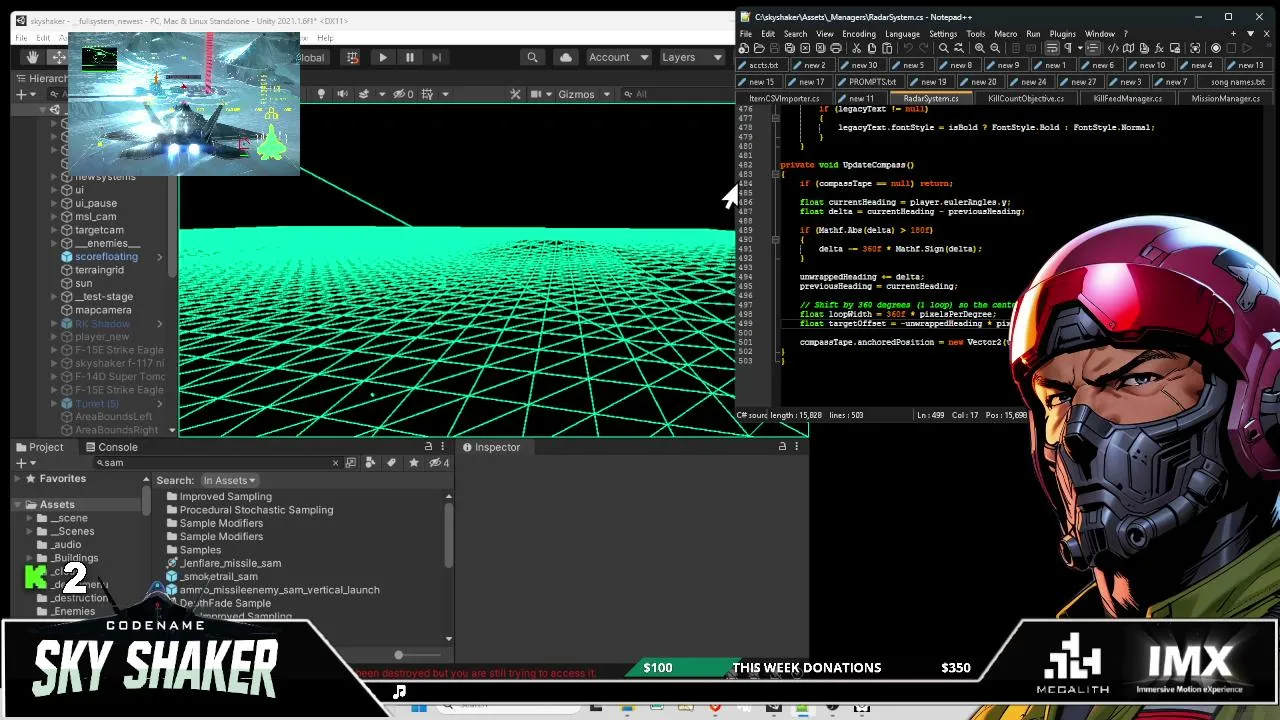The image size is (1280, 720).
Task: Start Play mode in Unity
Action: tap(383, 57)
